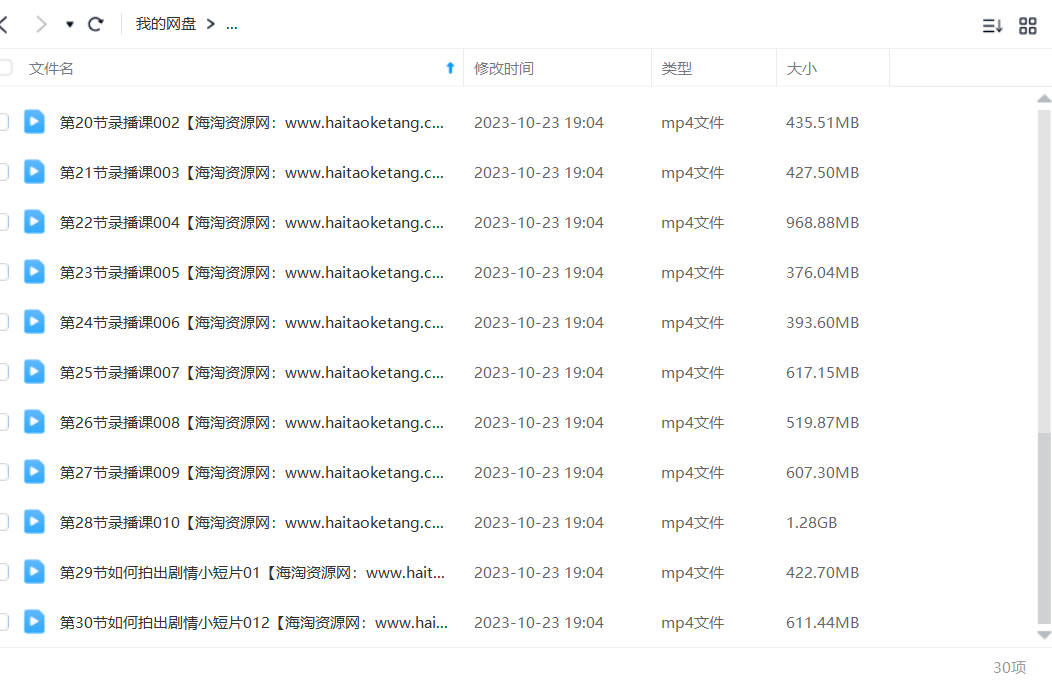This screenshot has width=1052, height=681.
Task: Click video icon of 第24节录播课006
Action: point(34,322)
